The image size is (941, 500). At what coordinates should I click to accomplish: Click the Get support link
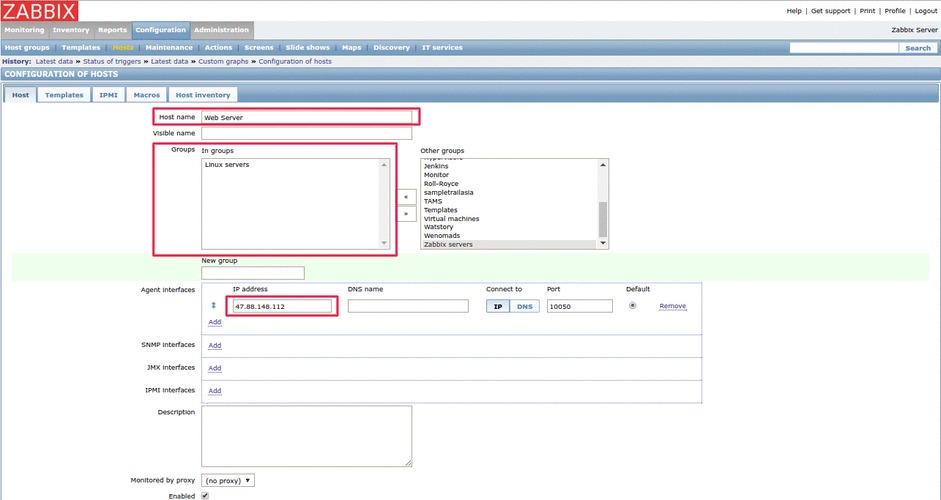pos(831,11)
